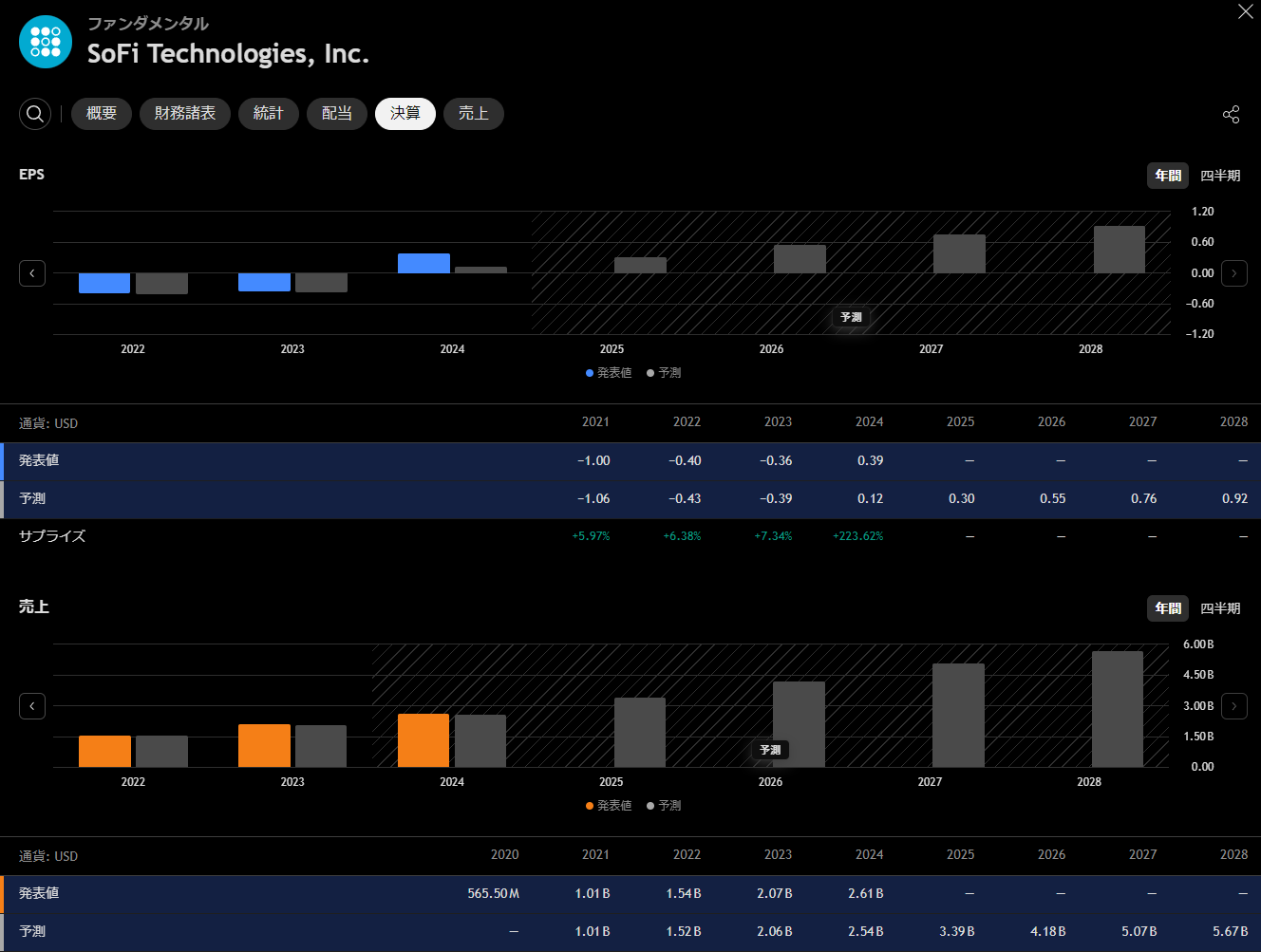Image resolution: width=1261 pixels, height=952 pixels.
Task: Open the 概要 tab
Action: click(102, 114)
